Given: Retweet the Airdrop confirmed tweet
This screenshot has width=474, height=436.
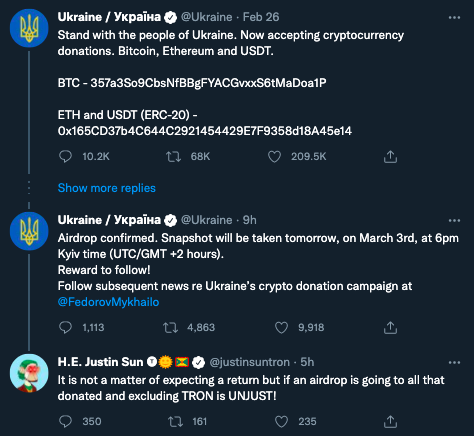Looking at the screenshot, I should point(170,328).
